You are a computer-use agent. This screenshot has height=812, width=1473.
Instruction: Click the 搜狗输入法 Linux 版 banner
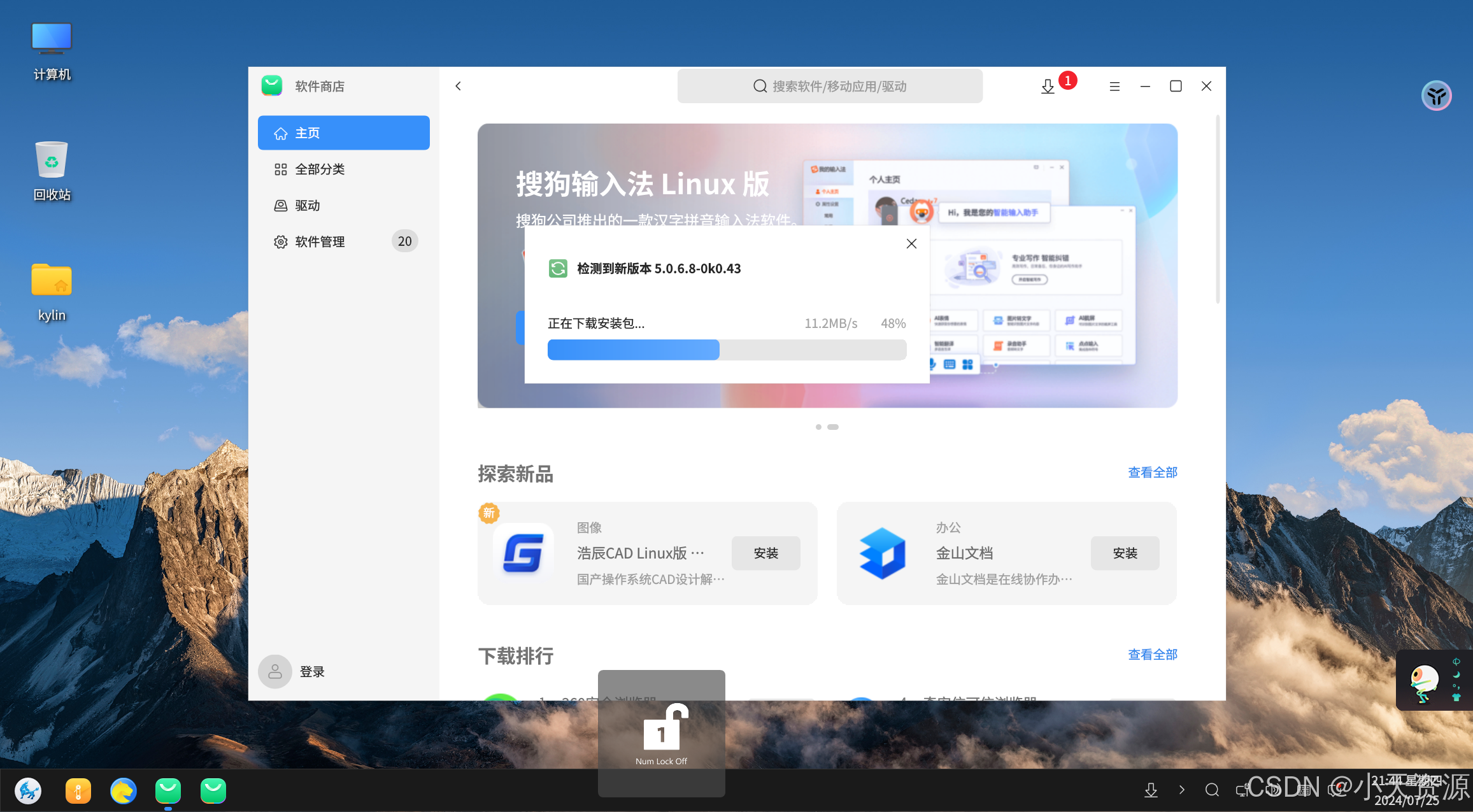tap(827, 266)
